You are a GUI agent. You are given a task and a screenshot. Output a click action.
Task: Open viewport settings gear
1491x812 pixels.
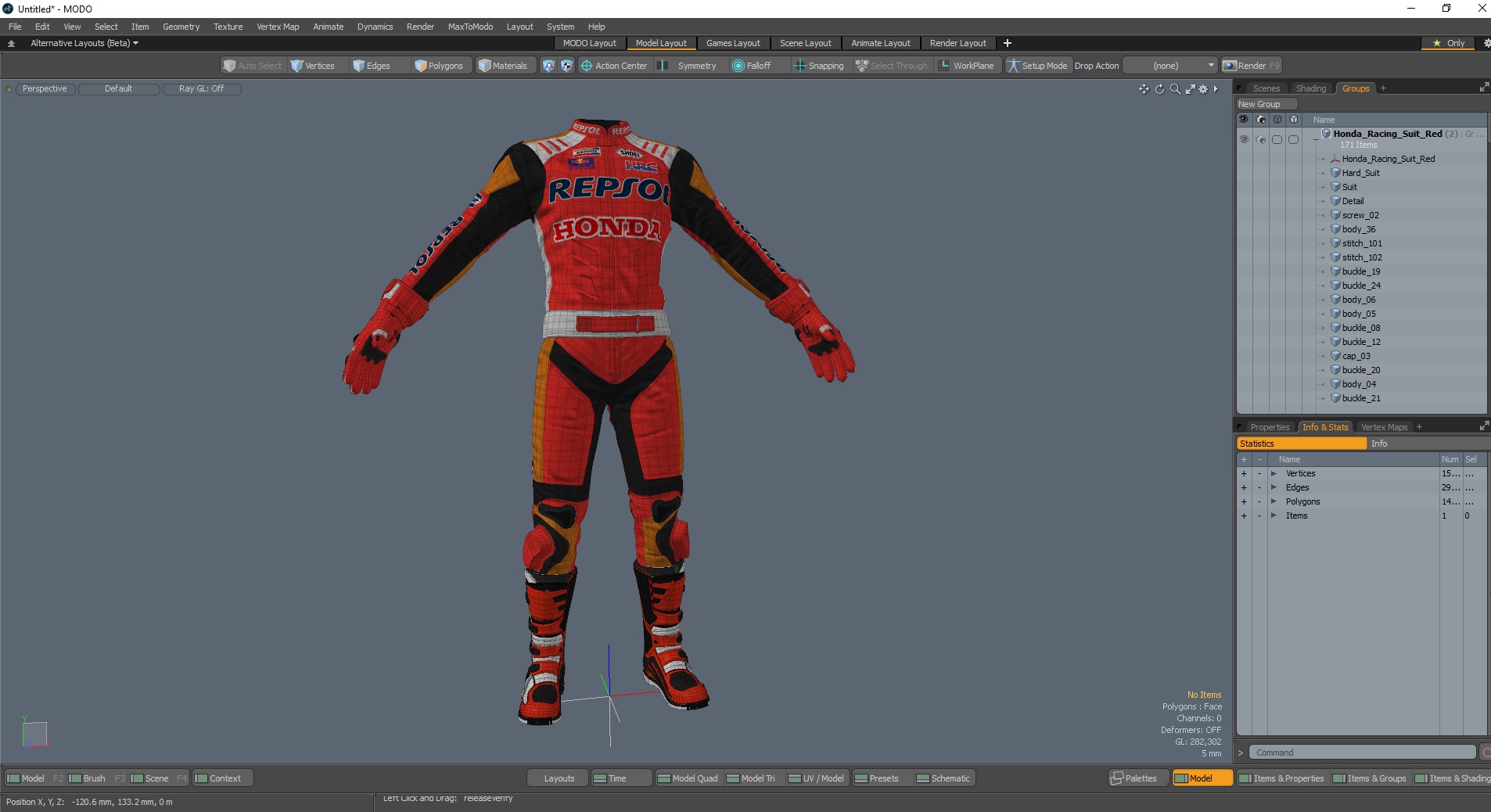coord(1203,89)
